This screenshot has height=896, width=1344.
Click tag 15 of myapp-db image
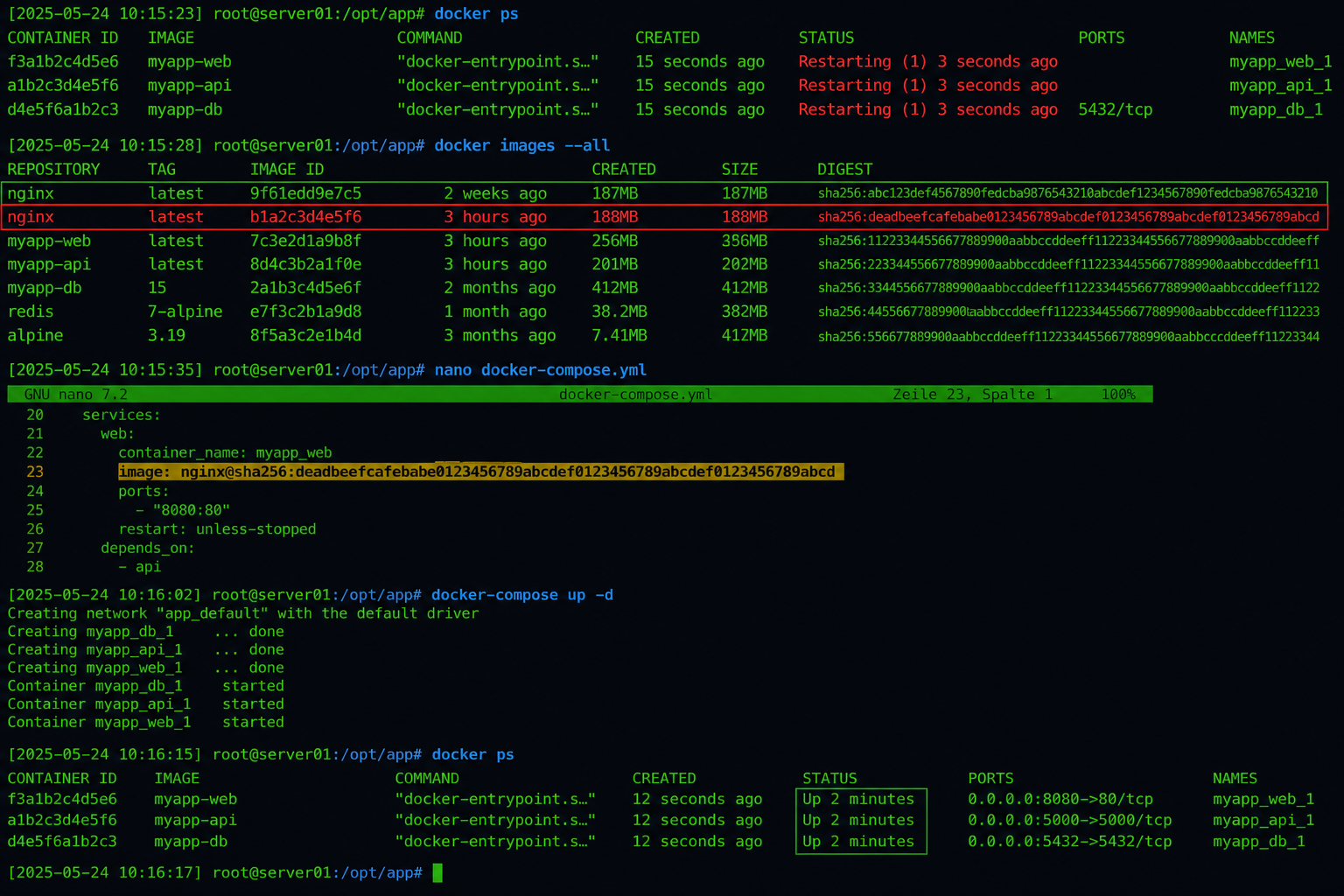[x=157, y=288]
